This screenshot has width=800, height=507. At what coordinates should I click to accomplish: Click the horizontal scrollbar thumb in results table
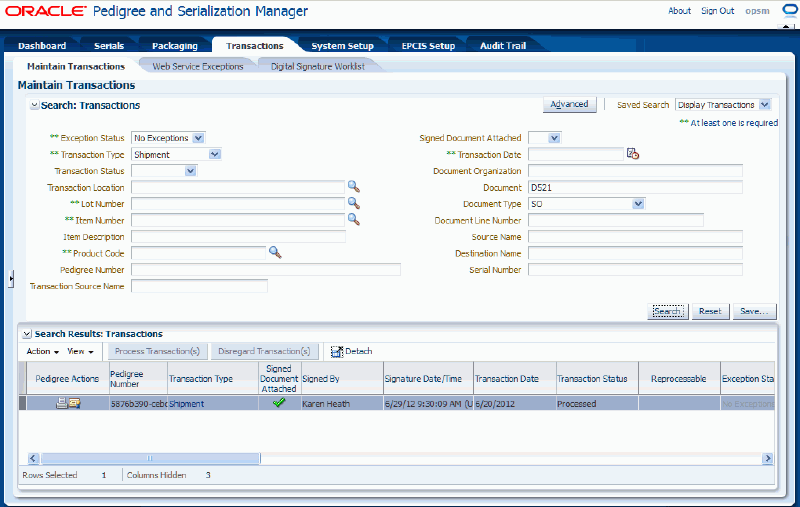[151, 458]
